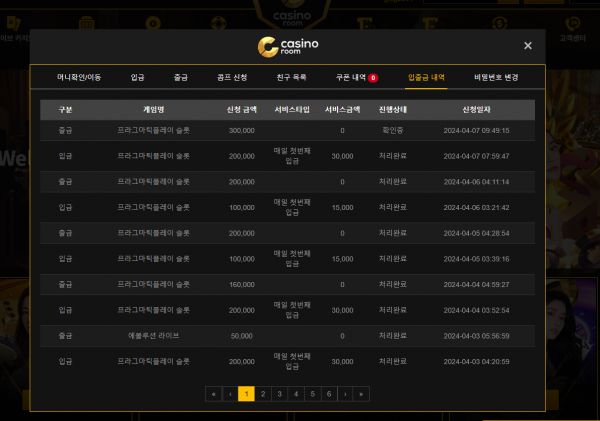Open the 비밀번호 변경 tab

496,77
